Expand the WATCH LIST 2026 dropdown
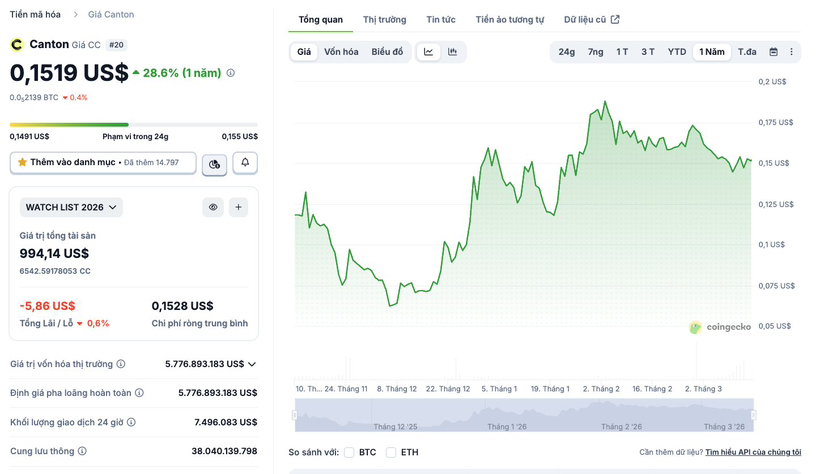 coord(71,207)
